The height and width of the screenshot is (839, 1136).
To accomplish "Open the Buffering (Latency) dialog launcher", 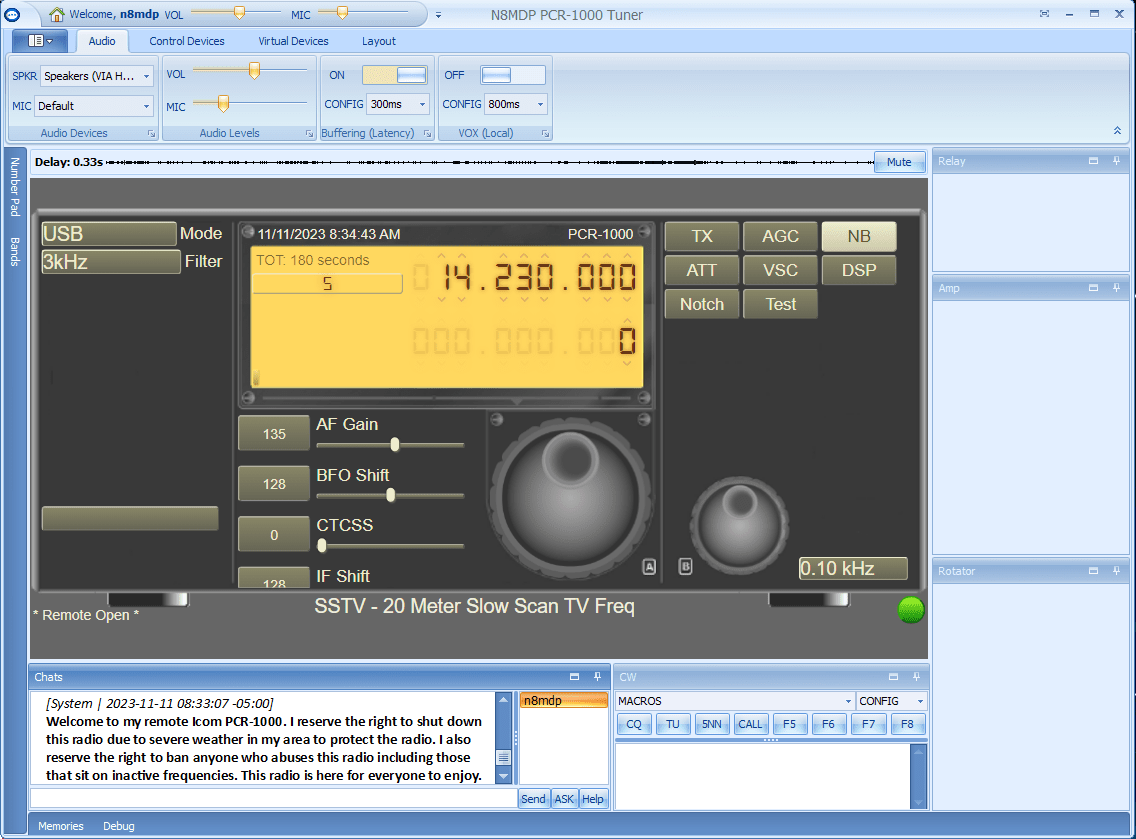I will click(x=427, y=133).
